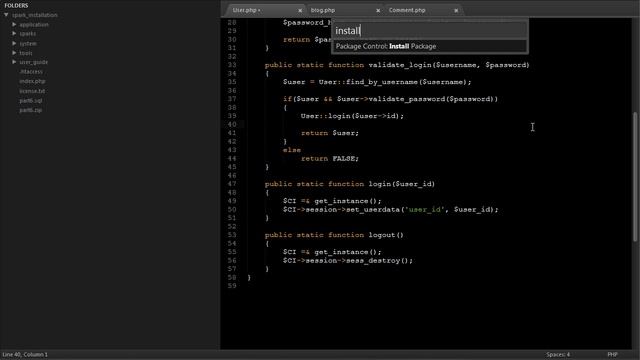Image resolution: width=640 pixels, height=360 pixels.
Task: Place cursor on 'User::login($user->id);' line
Action: (352, 116)
